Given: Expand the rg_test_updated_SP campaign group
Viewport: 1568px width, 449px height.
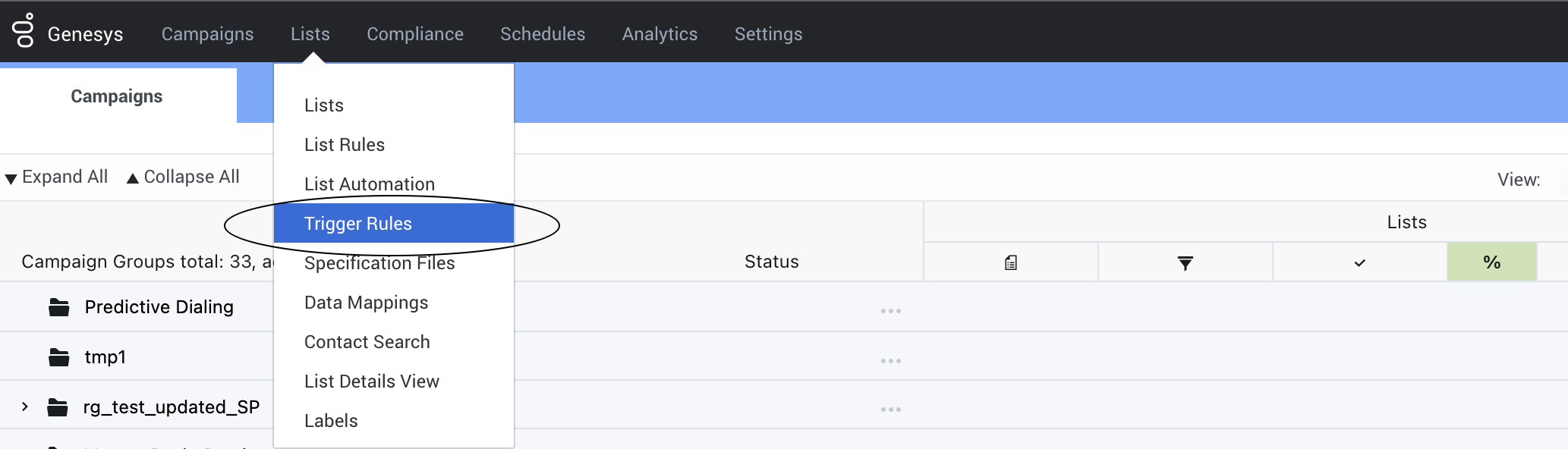Looking at the screenshot, I should (x=25, y=407).
